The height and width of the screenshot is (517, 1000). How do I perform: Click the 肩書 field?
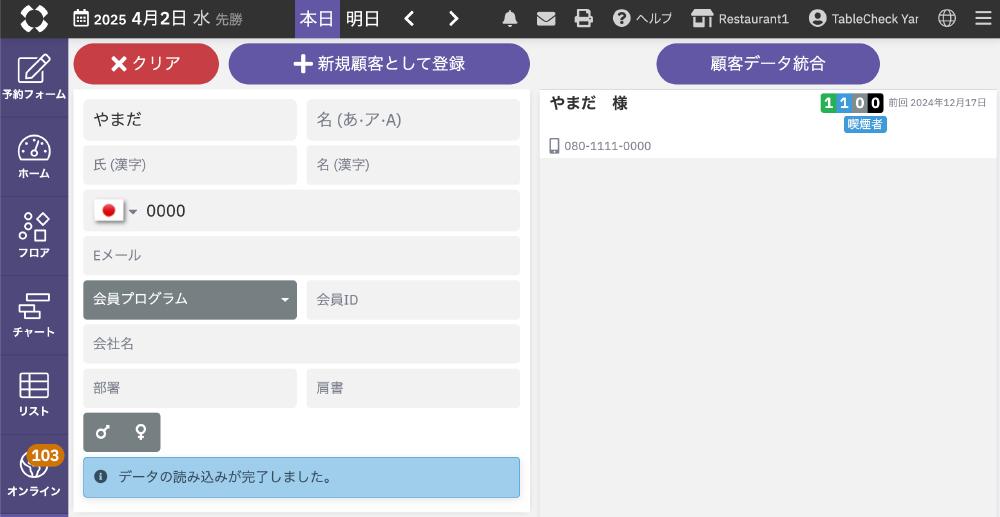point(413,388)
